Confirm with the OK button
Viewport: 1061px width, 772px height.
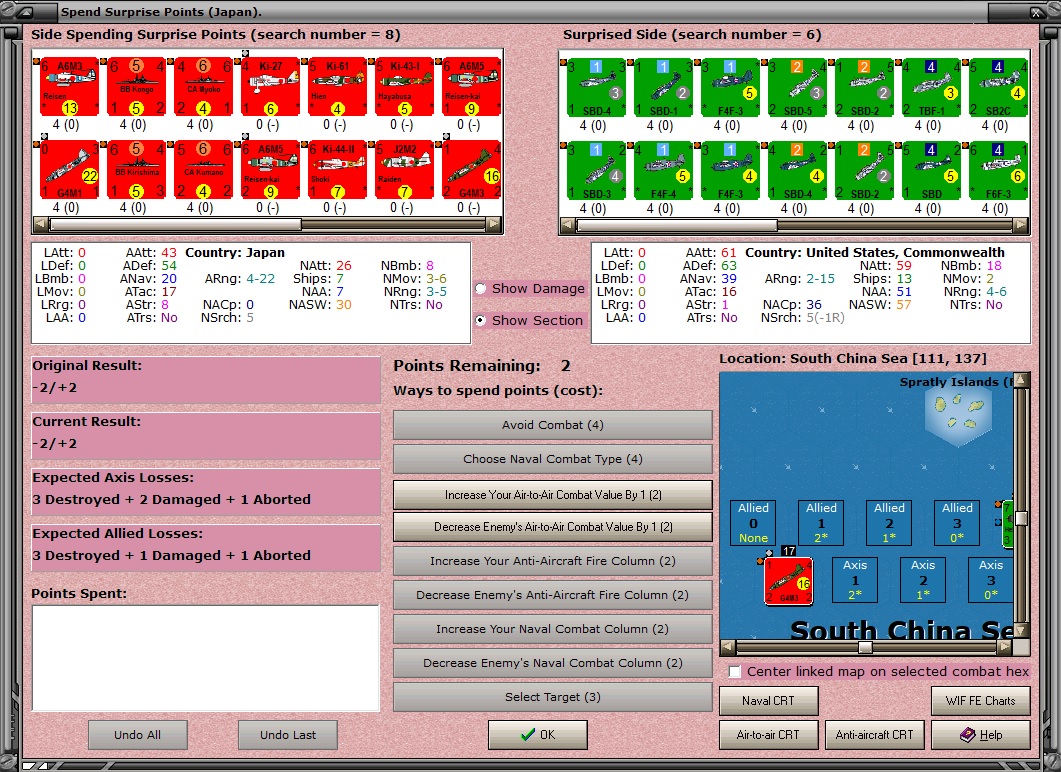tap(538, 735)
